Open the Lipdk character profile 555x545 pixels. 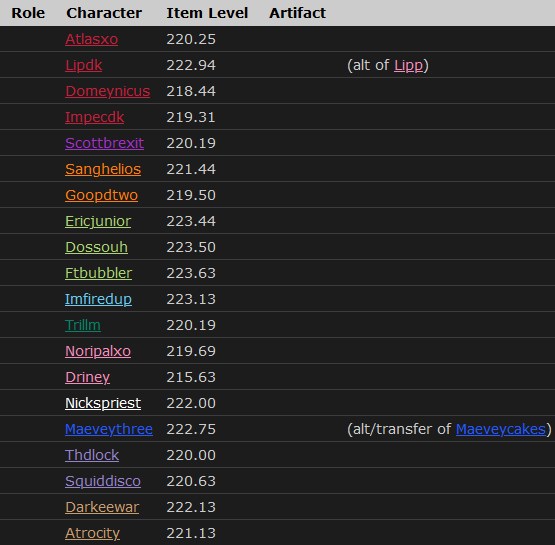84,65
